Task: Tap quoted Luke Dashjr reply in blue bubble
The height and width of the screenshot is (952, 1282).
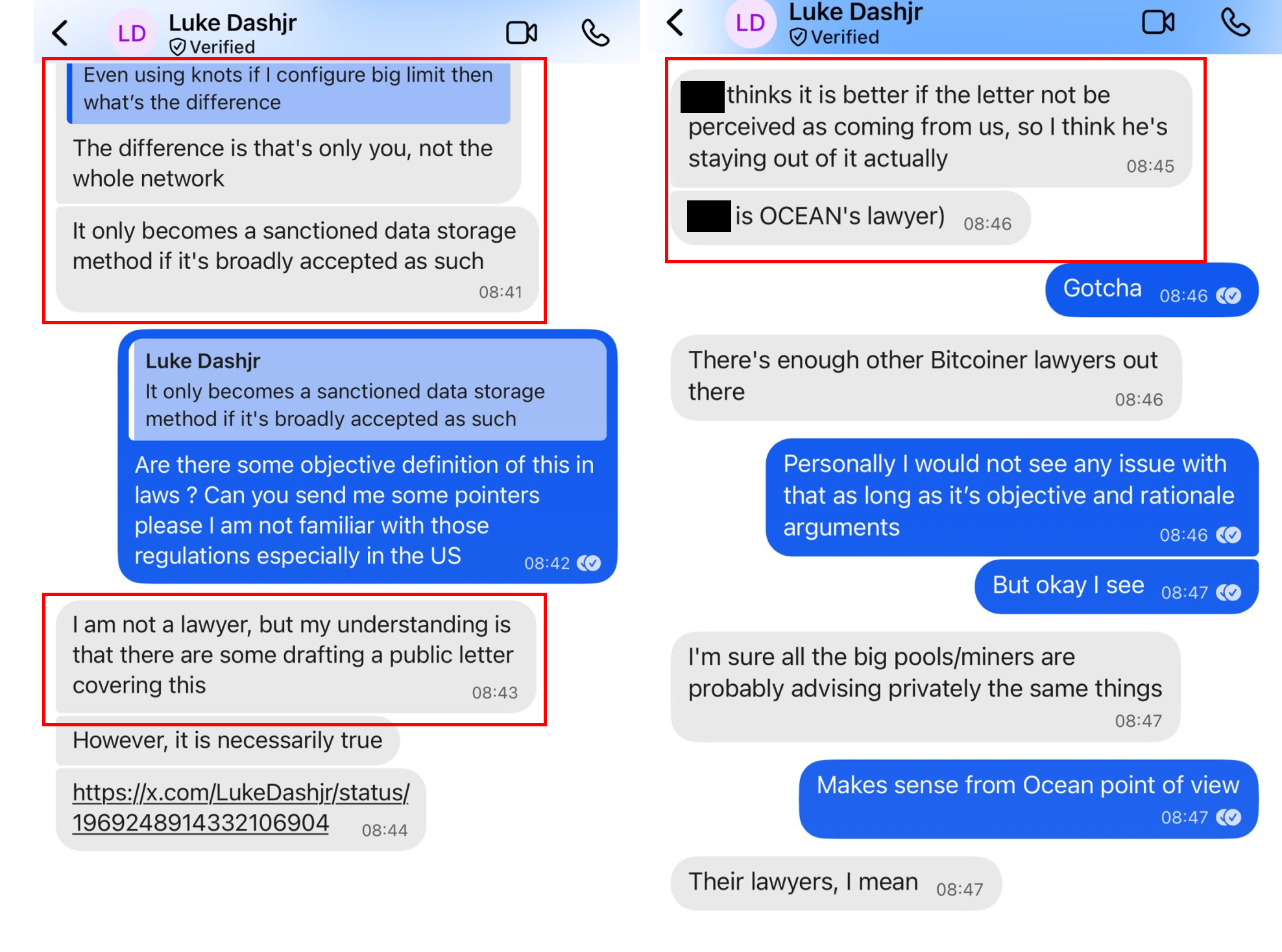Action: [x=368, y=389]
